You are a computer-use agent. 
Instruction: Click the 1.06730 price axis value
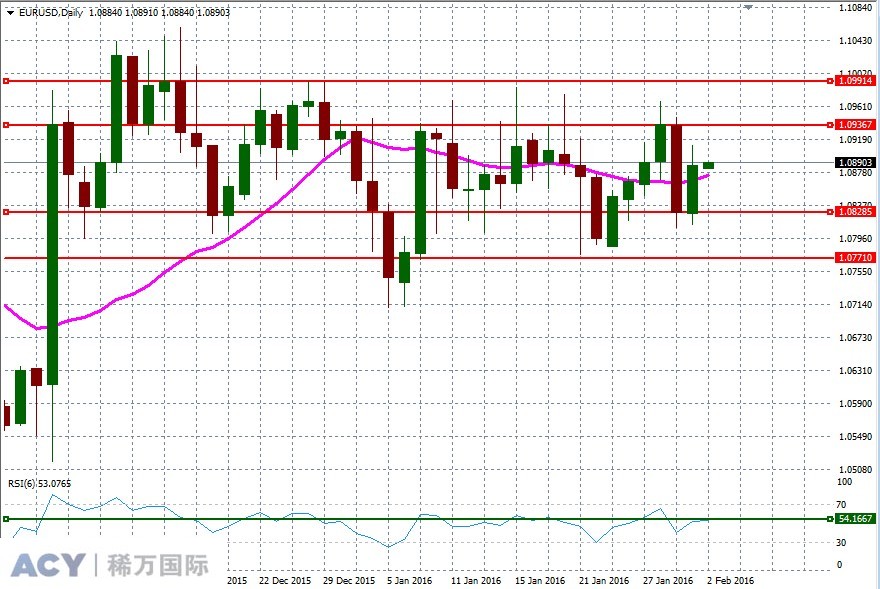point(856,337)
